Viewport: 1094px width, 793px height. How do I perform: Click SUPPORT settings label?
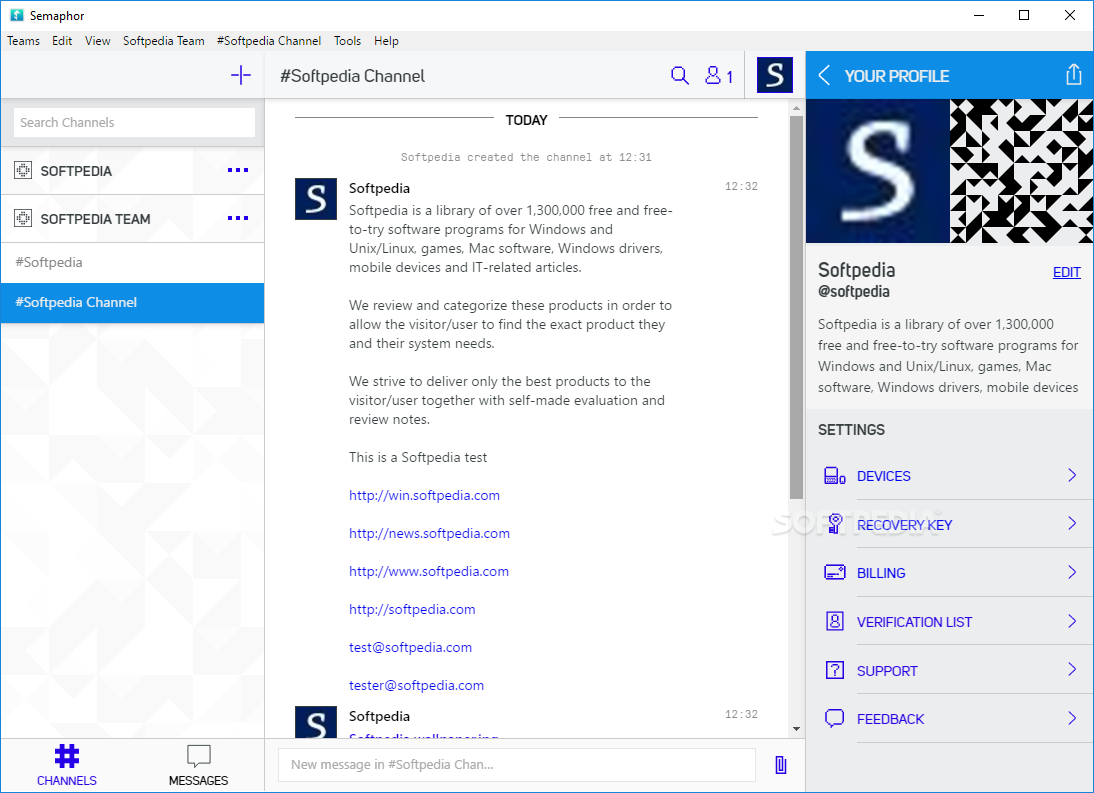(x=887, y=671)
